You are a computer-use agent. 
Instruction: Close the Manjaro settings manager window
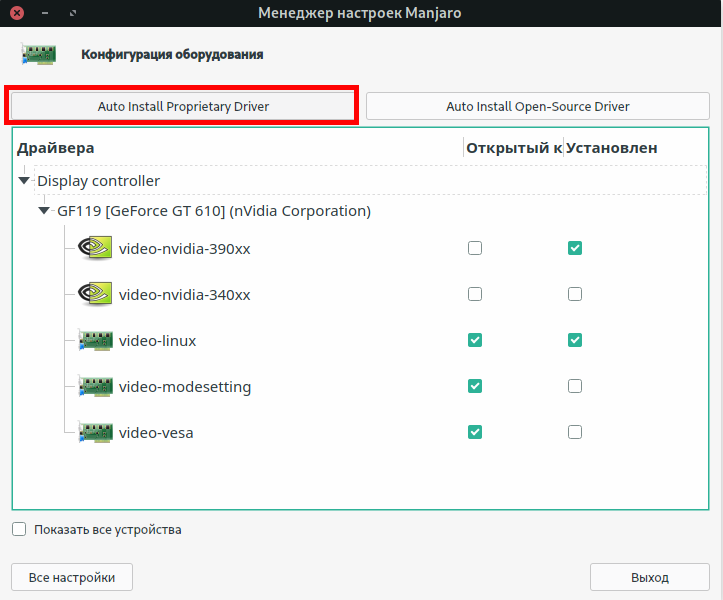[x=17, y=13]
